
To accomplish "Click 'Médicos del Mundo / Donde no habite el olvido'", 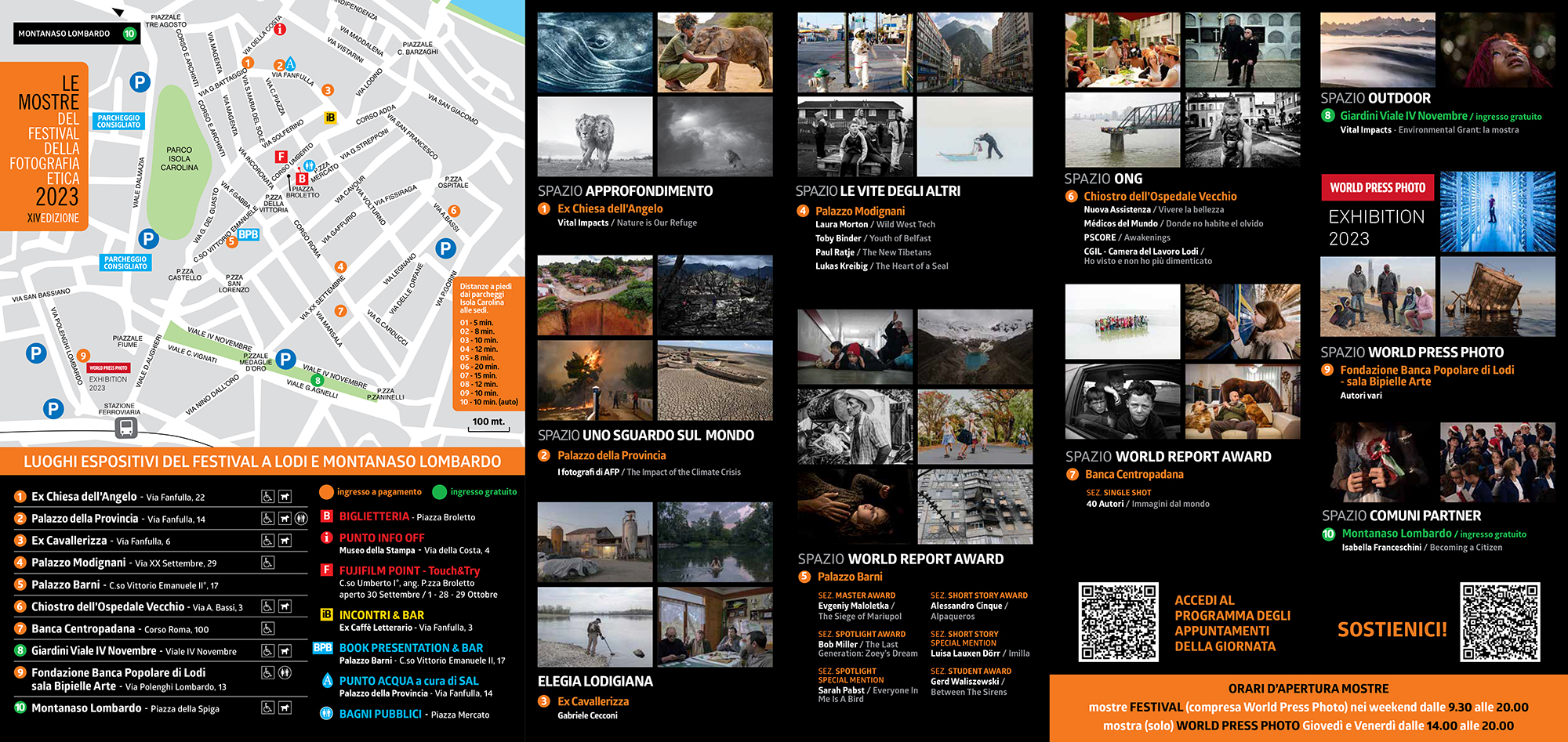I will 1174,223.
